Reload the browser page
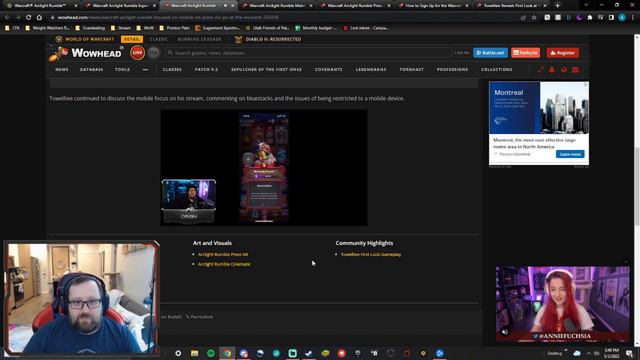 (28, 18)
